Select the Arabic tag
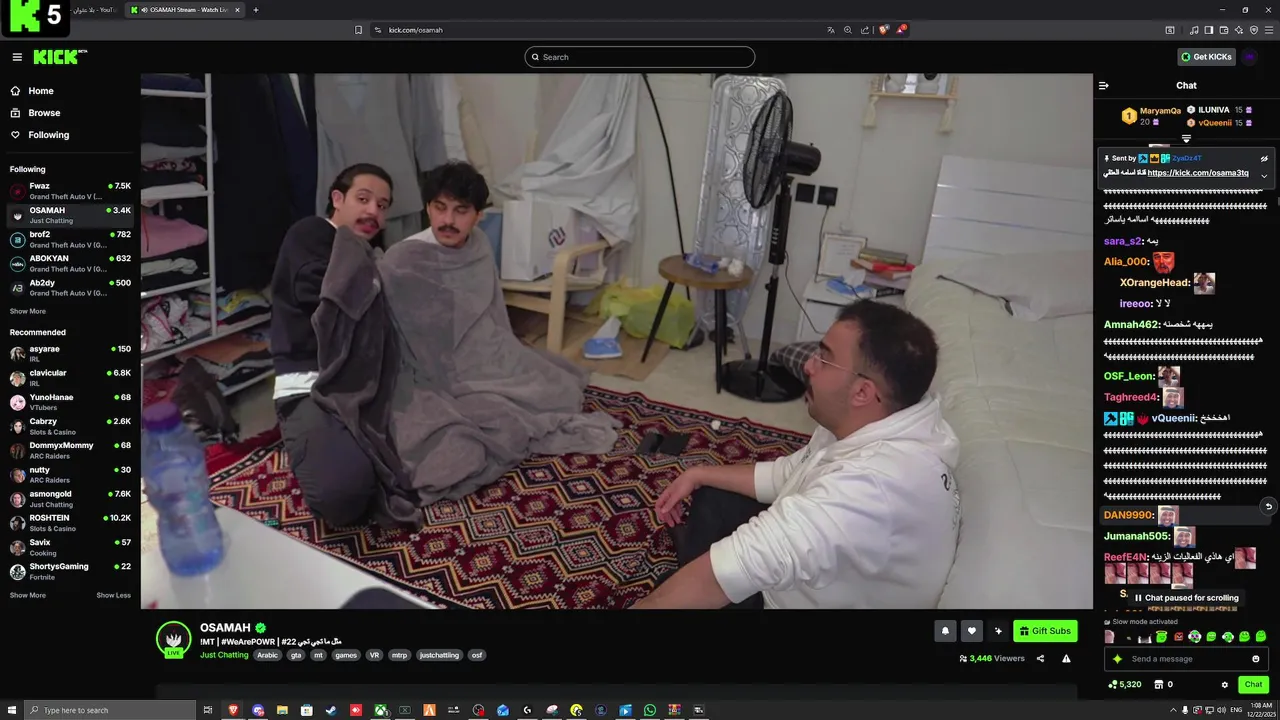The height and width of the screenshot is (720, 1280). [267, 655]
